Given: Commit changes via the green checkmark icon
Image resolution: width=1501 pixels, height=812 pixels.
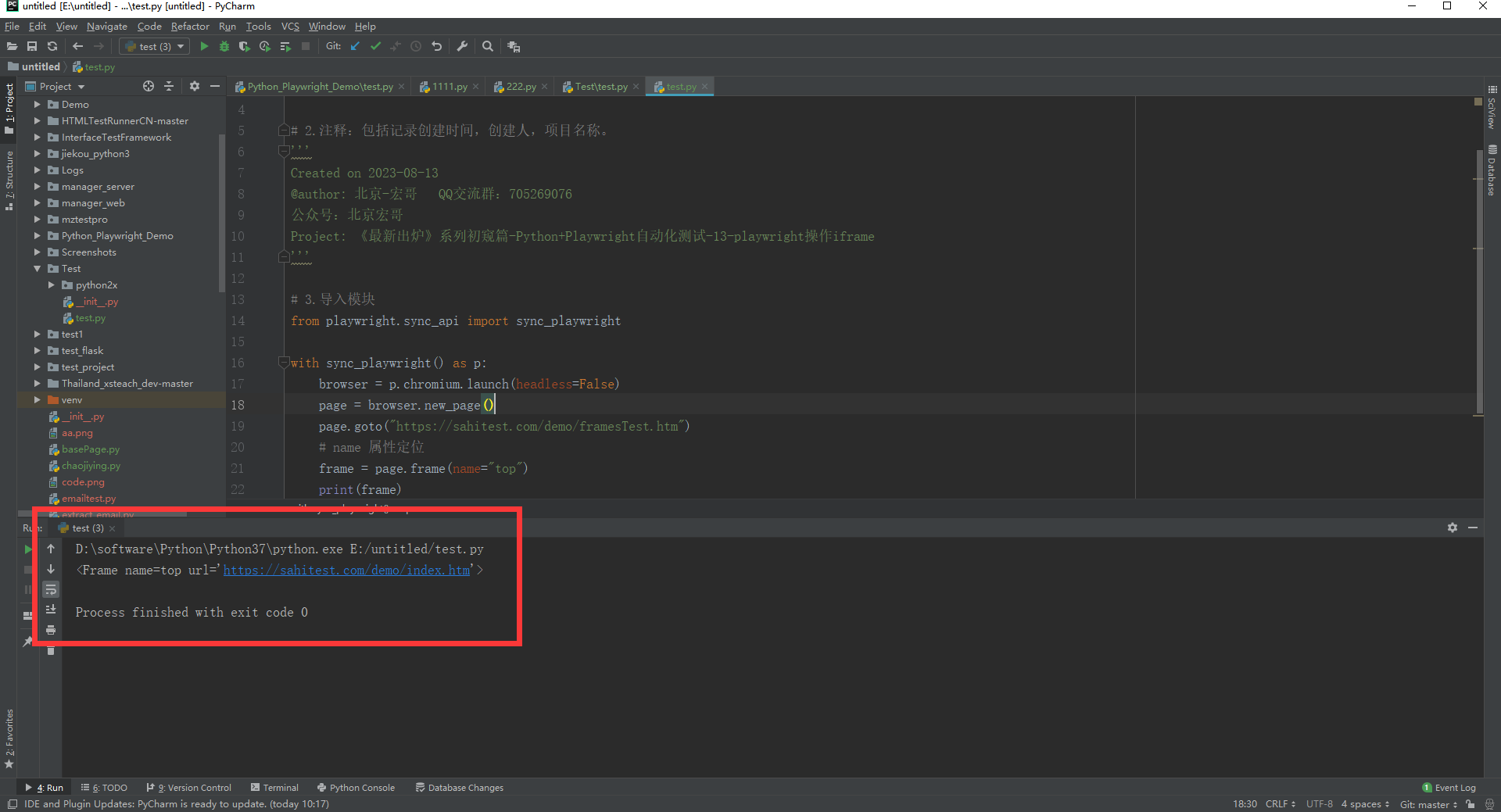Looking at the screenshot, I should click(375, 46).
